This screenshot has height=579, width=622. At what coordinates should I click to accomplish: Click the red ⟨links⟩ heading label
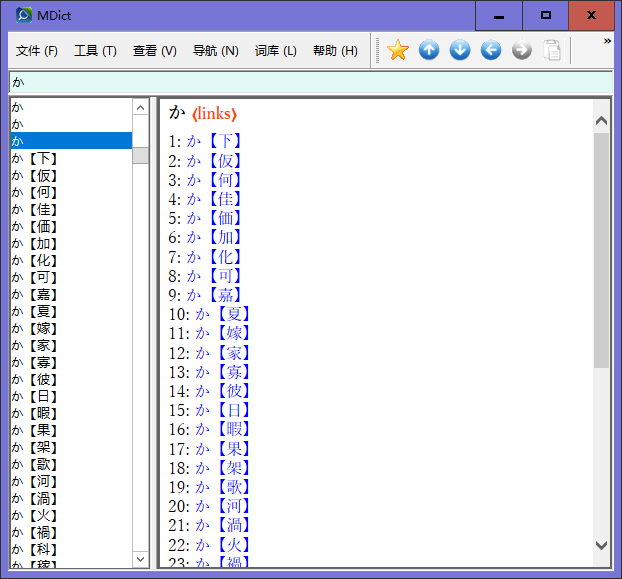click(x=214, y=114)
